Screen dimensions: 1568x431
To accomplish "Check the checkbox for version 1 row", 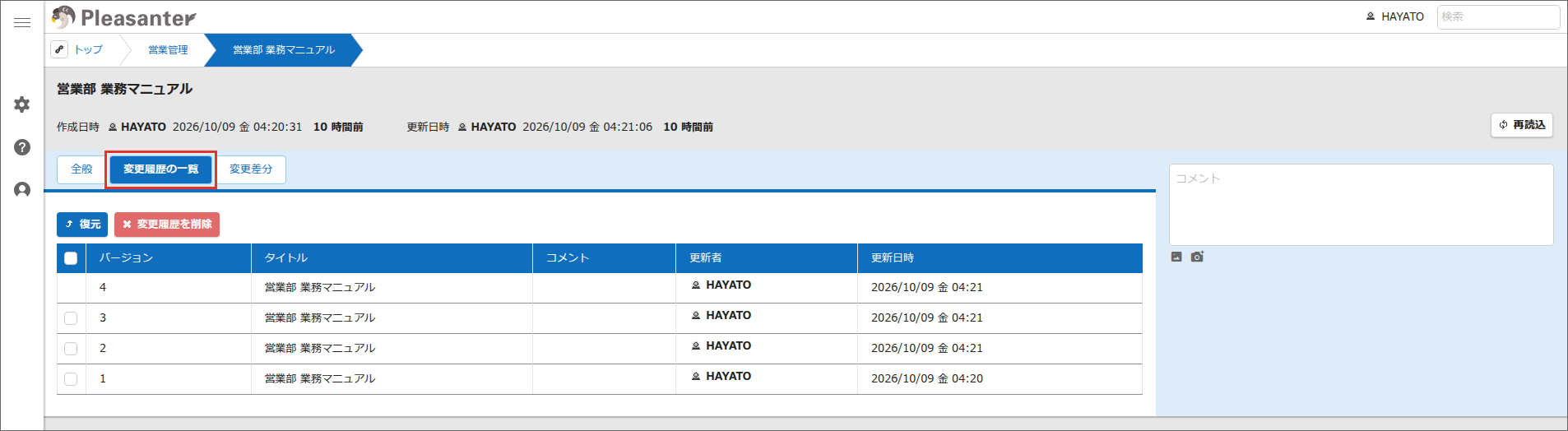I will pos(71,379).
